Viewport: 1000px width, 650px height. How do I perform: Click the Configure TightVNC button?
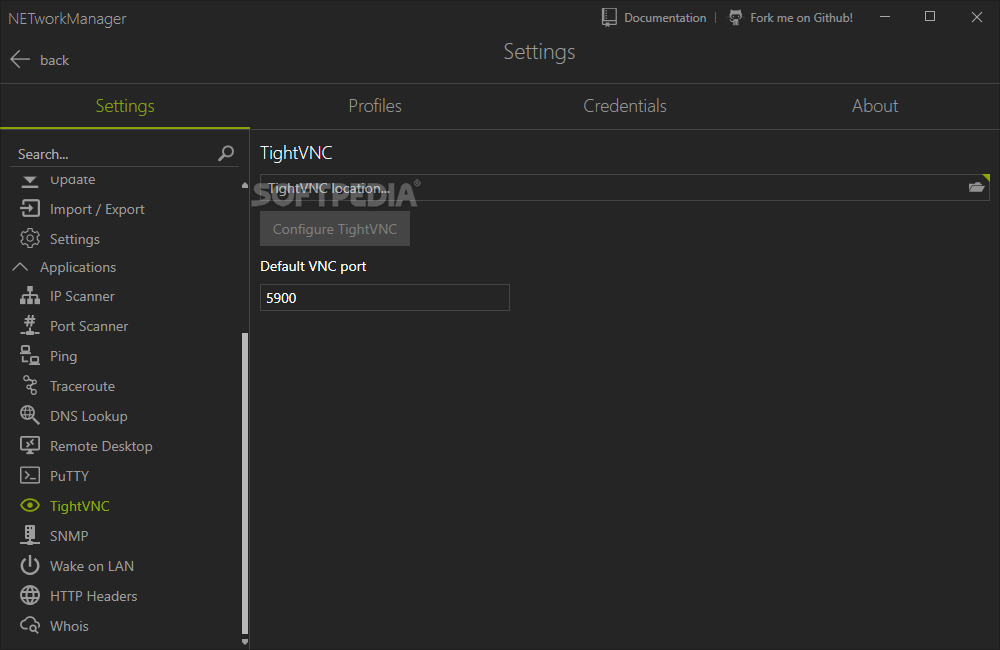335,229
